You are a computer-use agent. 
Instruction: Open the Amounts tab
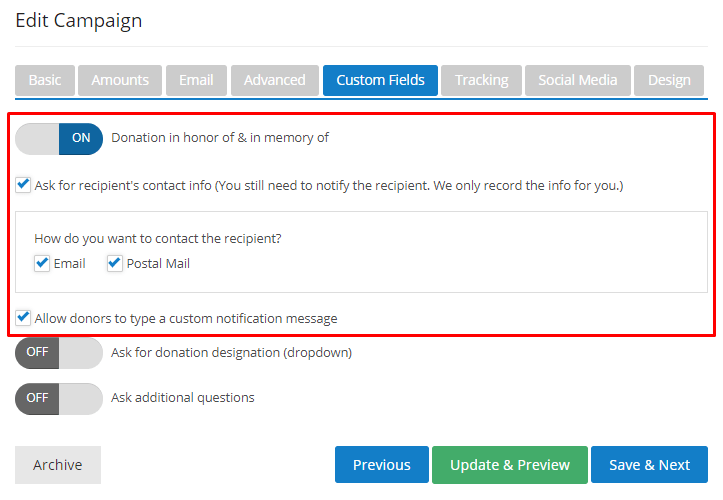(x=120, y=81)
